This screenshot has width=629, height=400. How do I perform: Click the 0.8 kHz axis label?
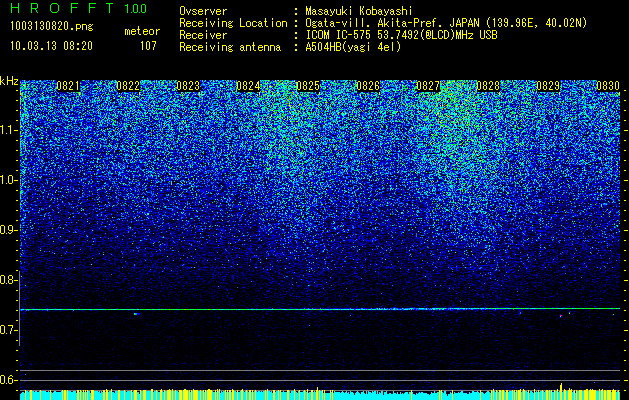click(x=8, y=280)
